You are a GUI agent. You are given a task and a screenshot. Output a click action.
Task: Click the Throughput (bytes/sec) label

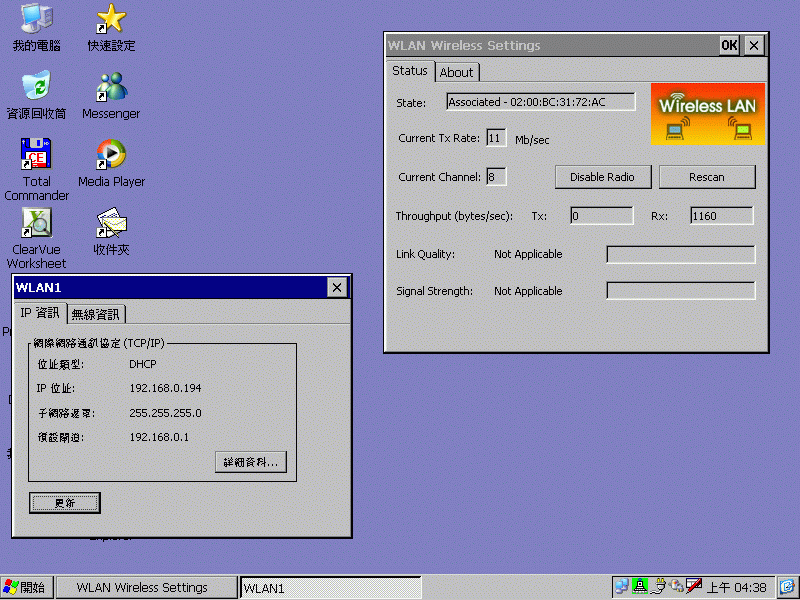click(x=454, y=216)
